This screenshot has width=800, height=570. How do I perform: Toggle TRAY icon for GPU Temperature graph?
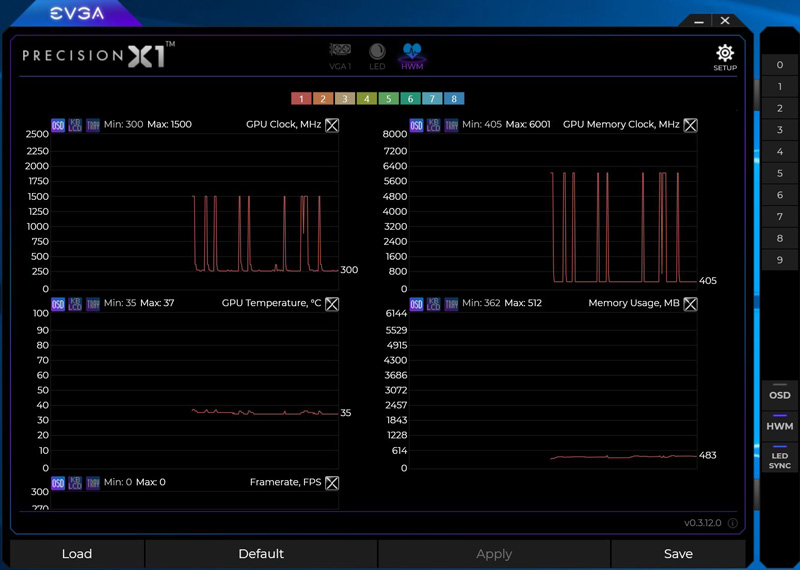[92, 304]
